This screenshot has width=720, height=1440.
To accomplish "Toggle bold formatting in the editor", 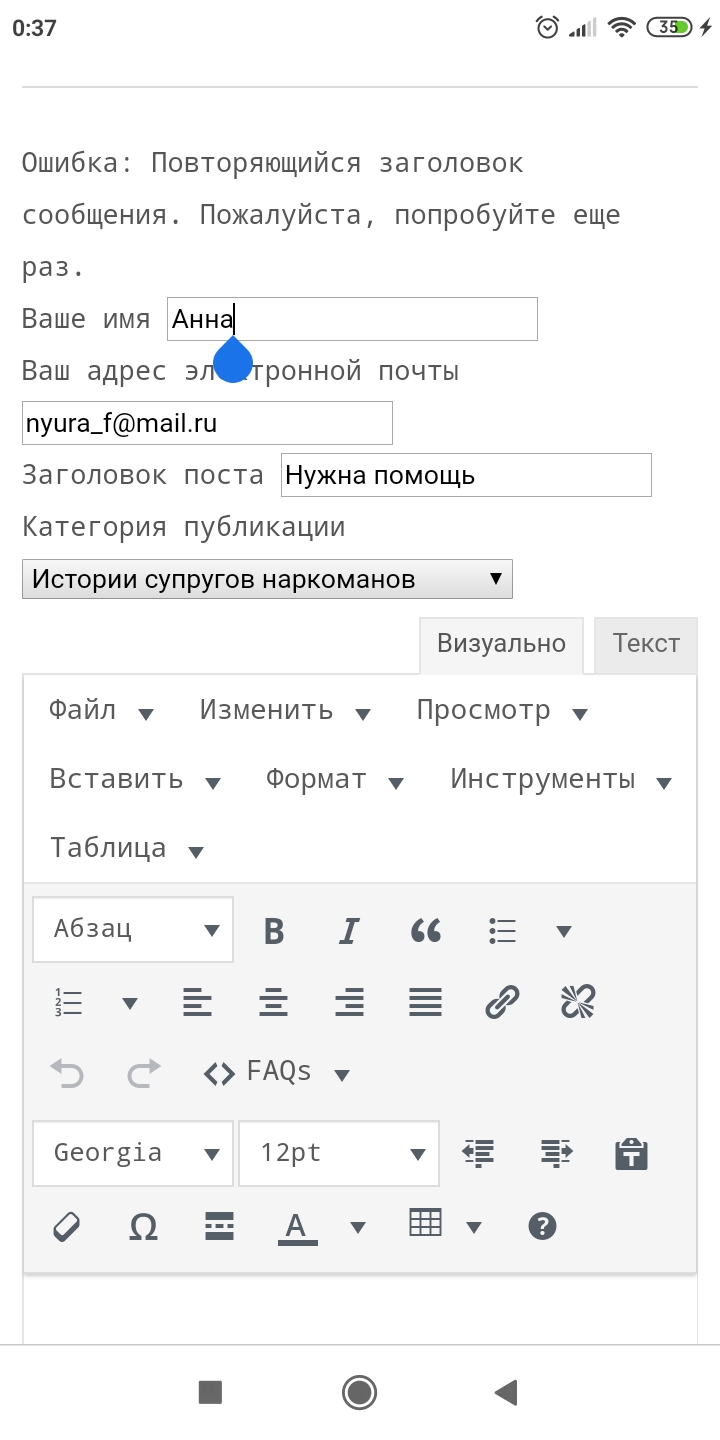I will tap(274, 931).
